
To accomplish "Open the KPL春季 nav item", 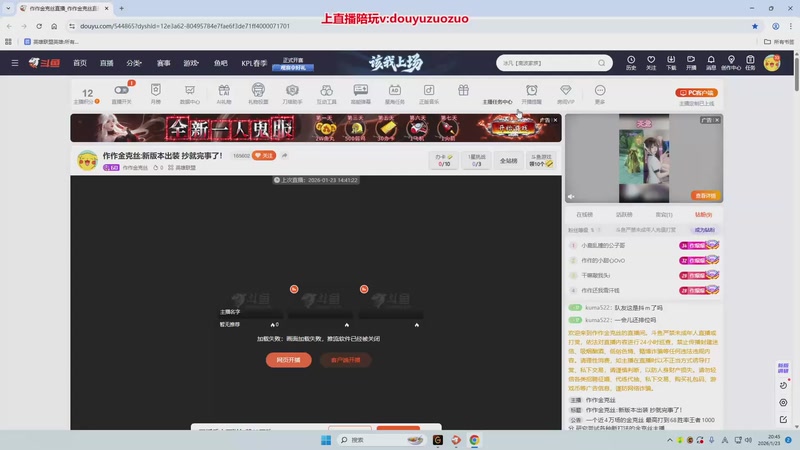I will [x=254, y=63].
